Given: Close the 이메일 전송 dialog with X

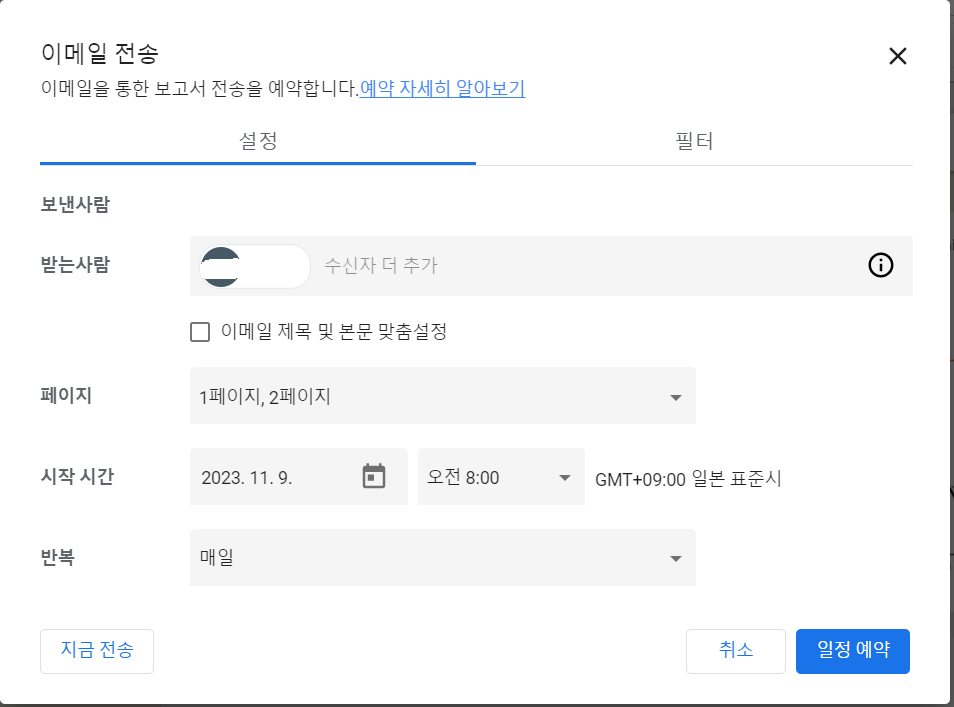Looking at the screenshot, I should pos(897,56).
